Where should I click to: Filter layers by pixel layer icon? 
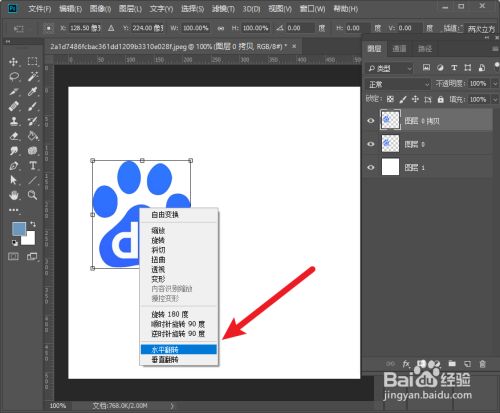tap(426, 68)
